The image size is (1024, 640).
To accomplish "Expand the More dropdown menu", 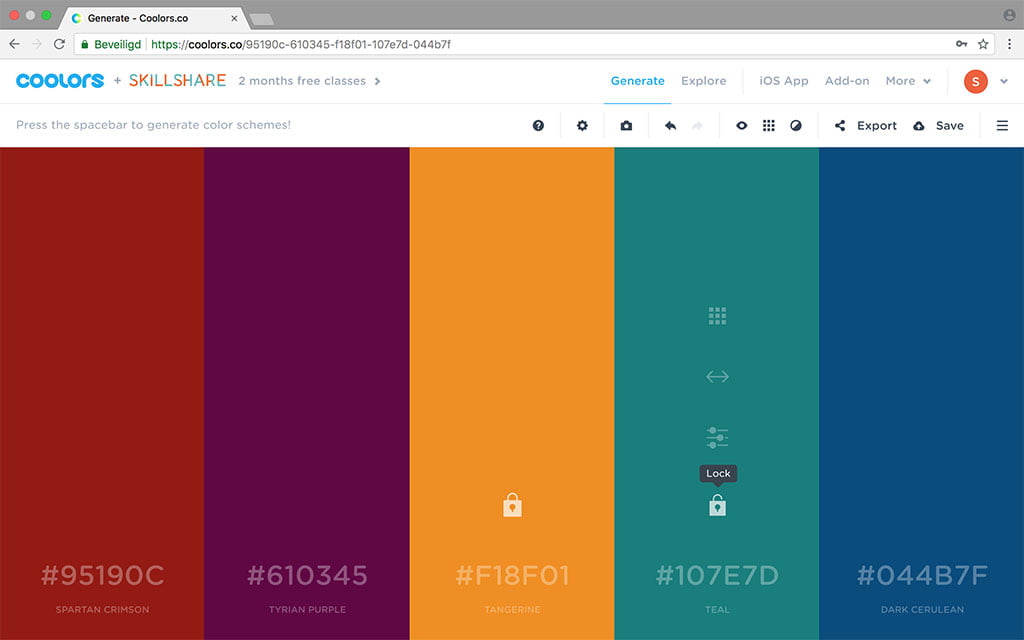I will point(908,81).
